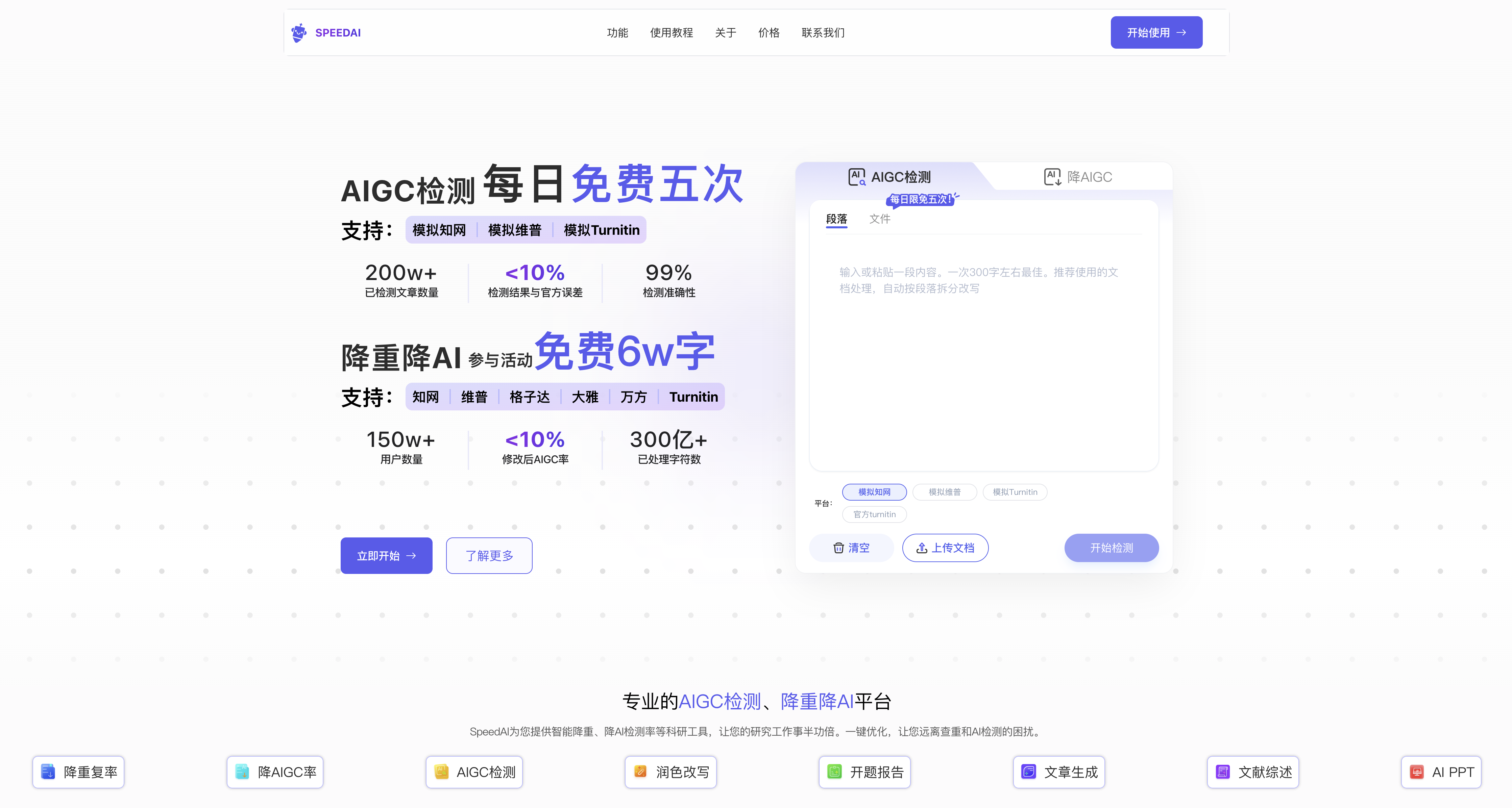
Task: Click the AI PPT red icon
Action: pos(1416,772)
